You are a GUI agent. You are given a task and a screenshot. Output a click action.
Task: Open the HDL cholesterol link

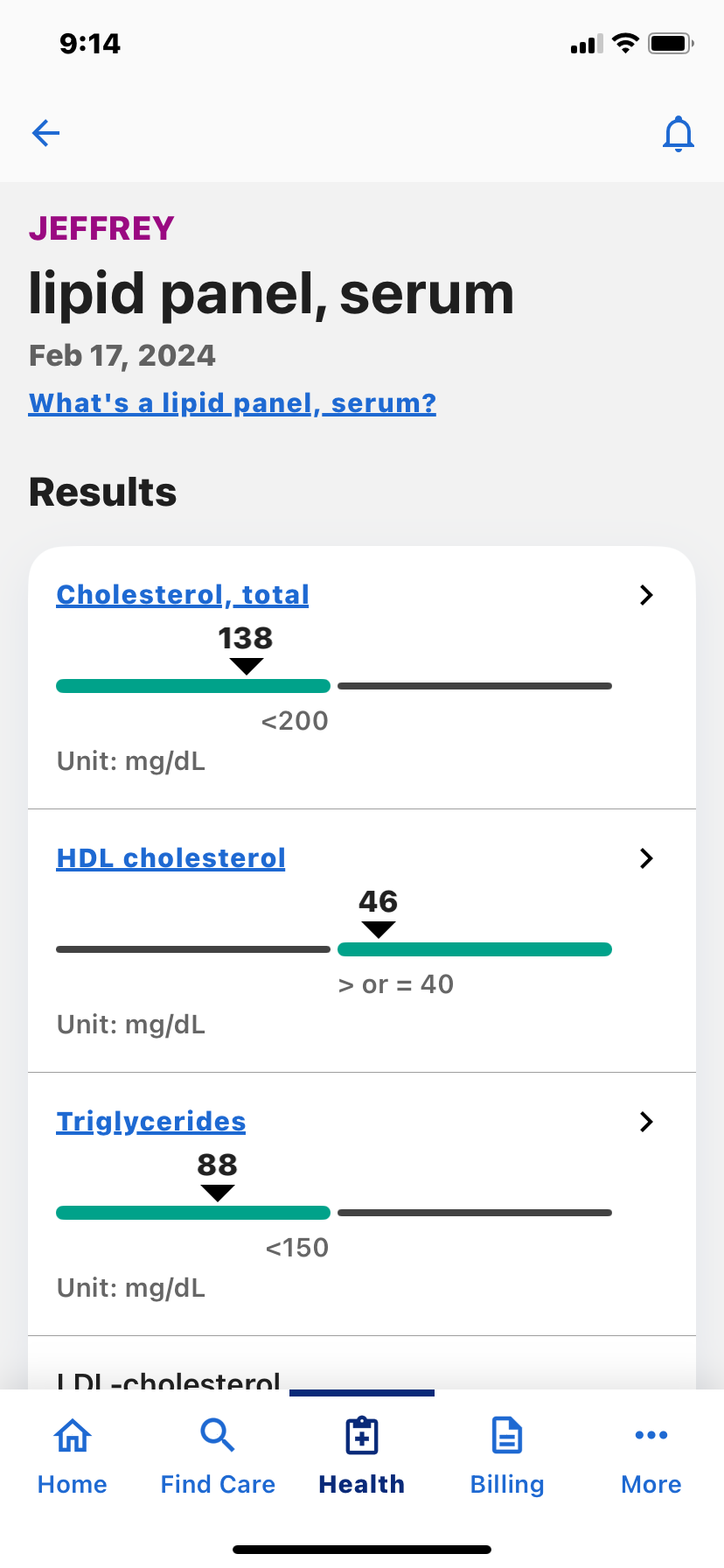pos(171,858)
